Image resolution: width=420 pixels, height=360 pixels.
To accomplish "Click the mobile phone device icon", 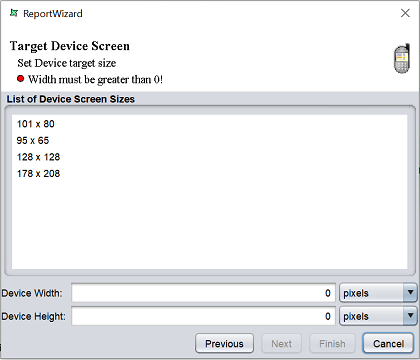I will click(x=402, y=58).
